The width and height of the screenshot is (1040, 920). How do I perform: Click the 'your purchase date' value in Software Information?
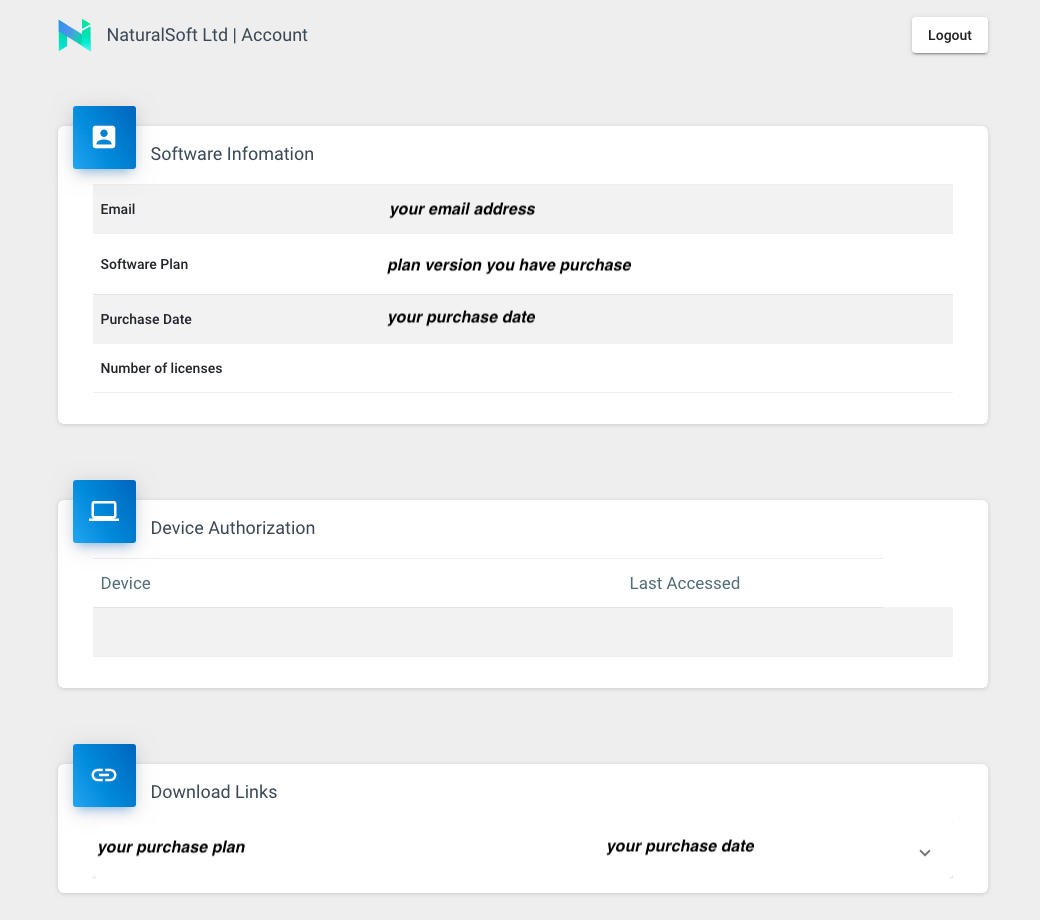(x=461, y=317)
